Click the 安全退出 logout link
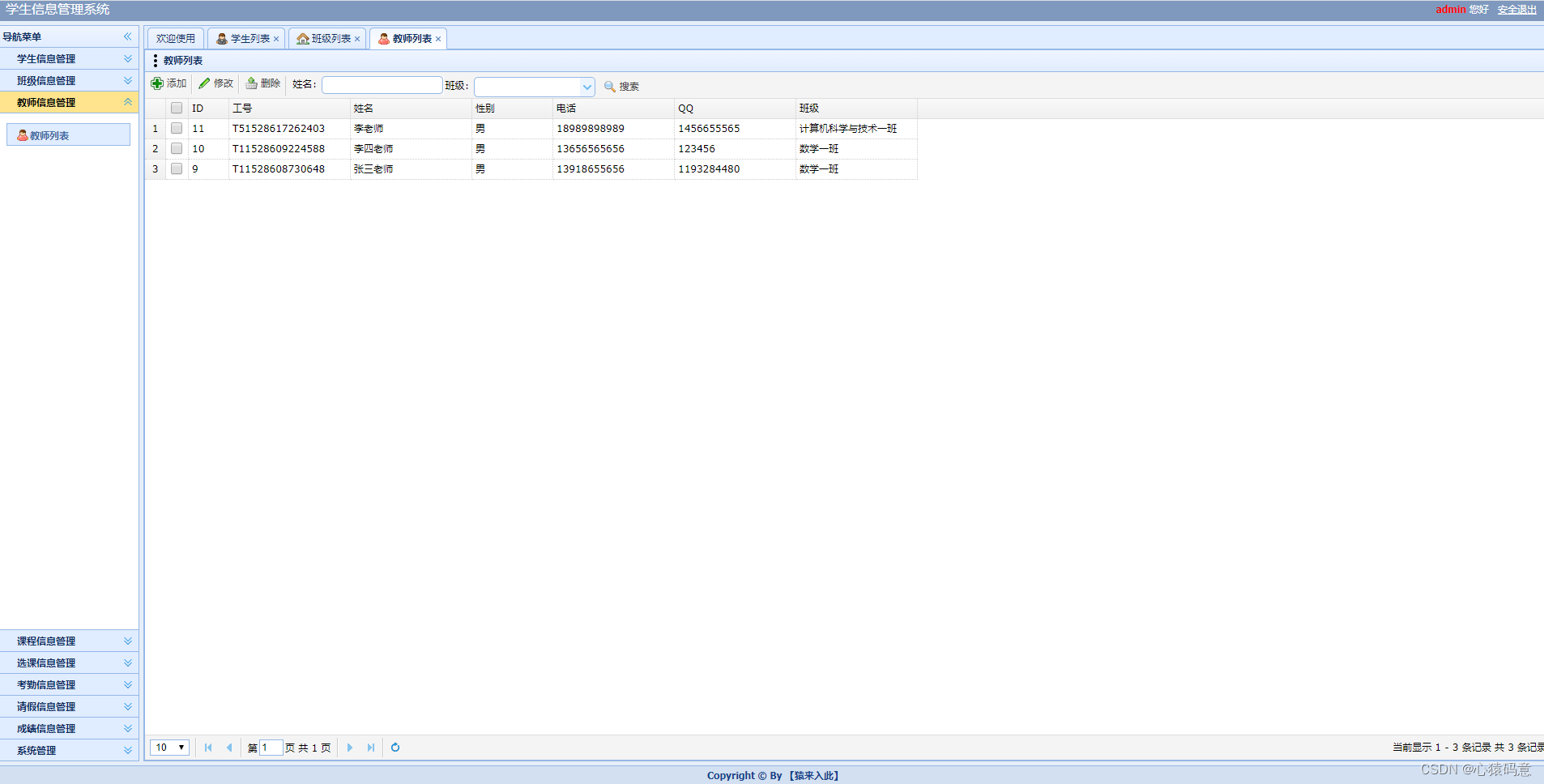The image size is (1544, 784). 1516,10
